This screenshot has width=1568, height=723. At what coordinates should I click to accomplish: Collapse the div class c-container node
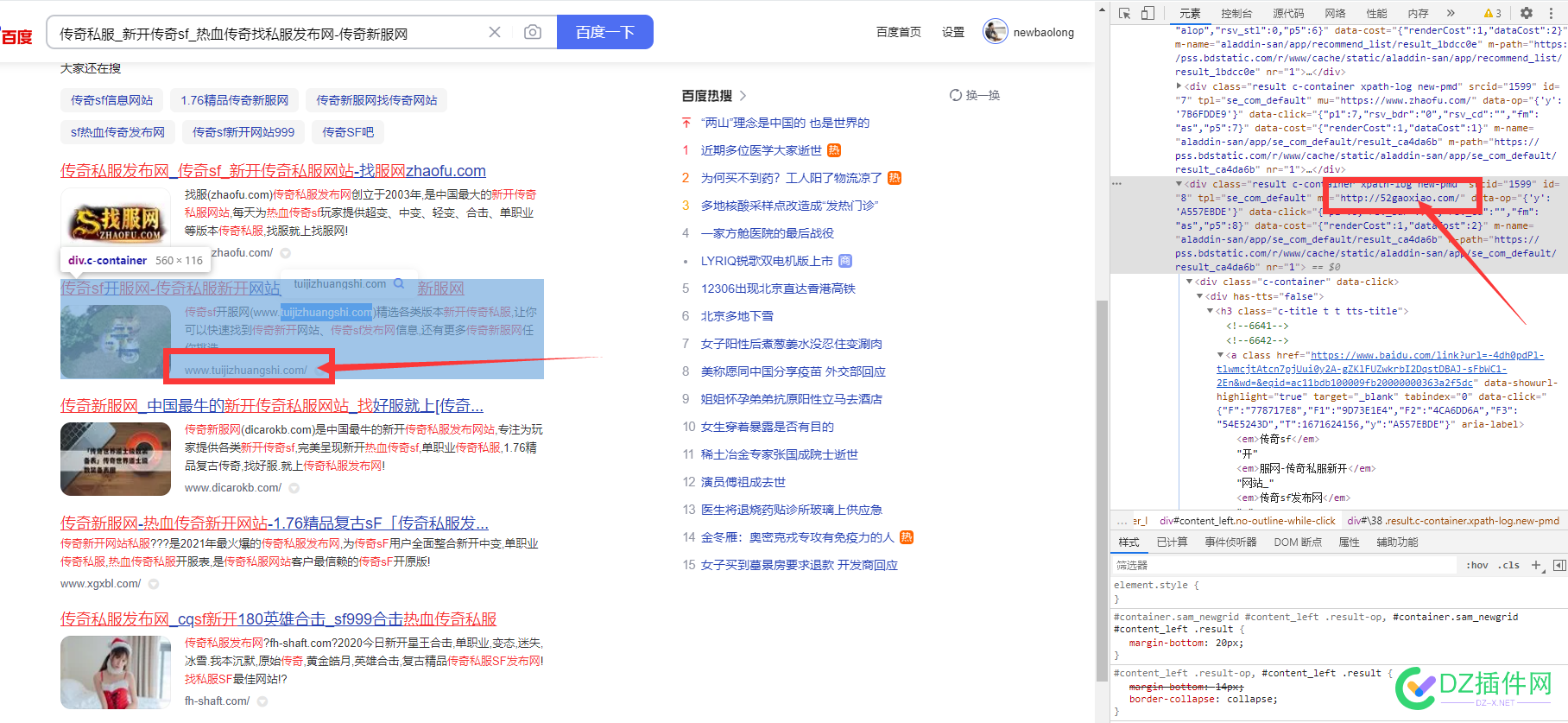pyautogui.click(x=1190, y=282)
